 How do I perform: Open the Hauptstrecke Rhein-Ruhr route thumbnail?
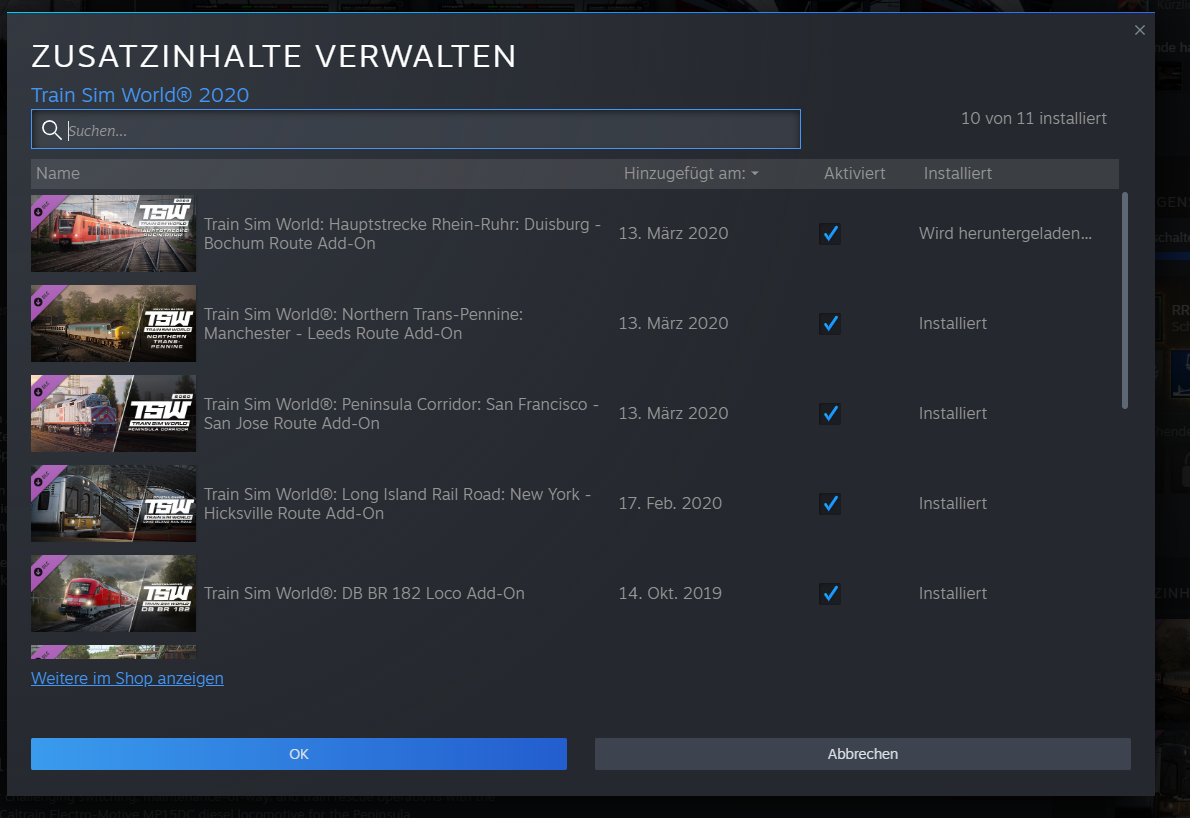tap(113, 234)
